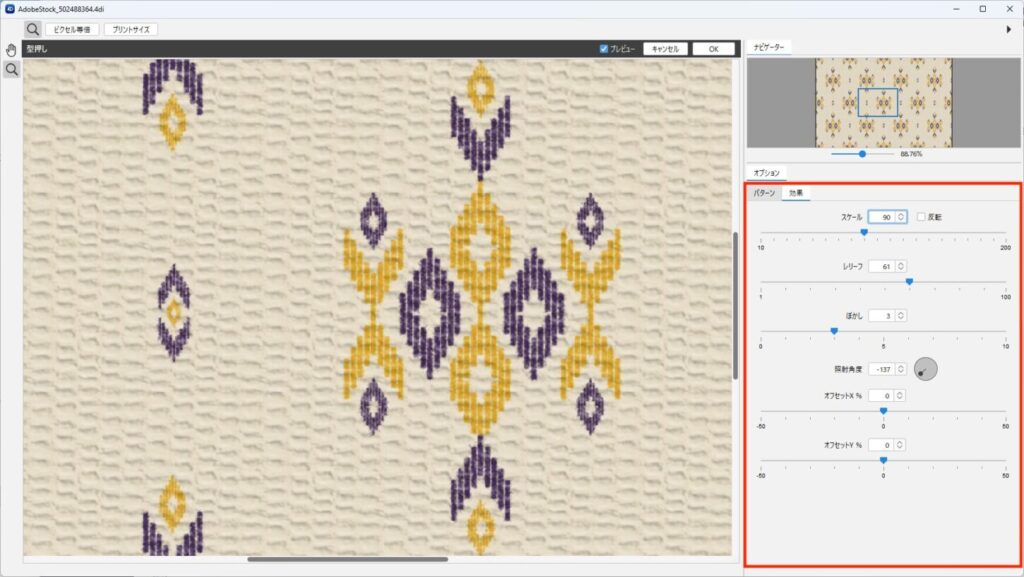Switch to the パターン tab
1024x577 pixels.
click(x=764, y=193)
